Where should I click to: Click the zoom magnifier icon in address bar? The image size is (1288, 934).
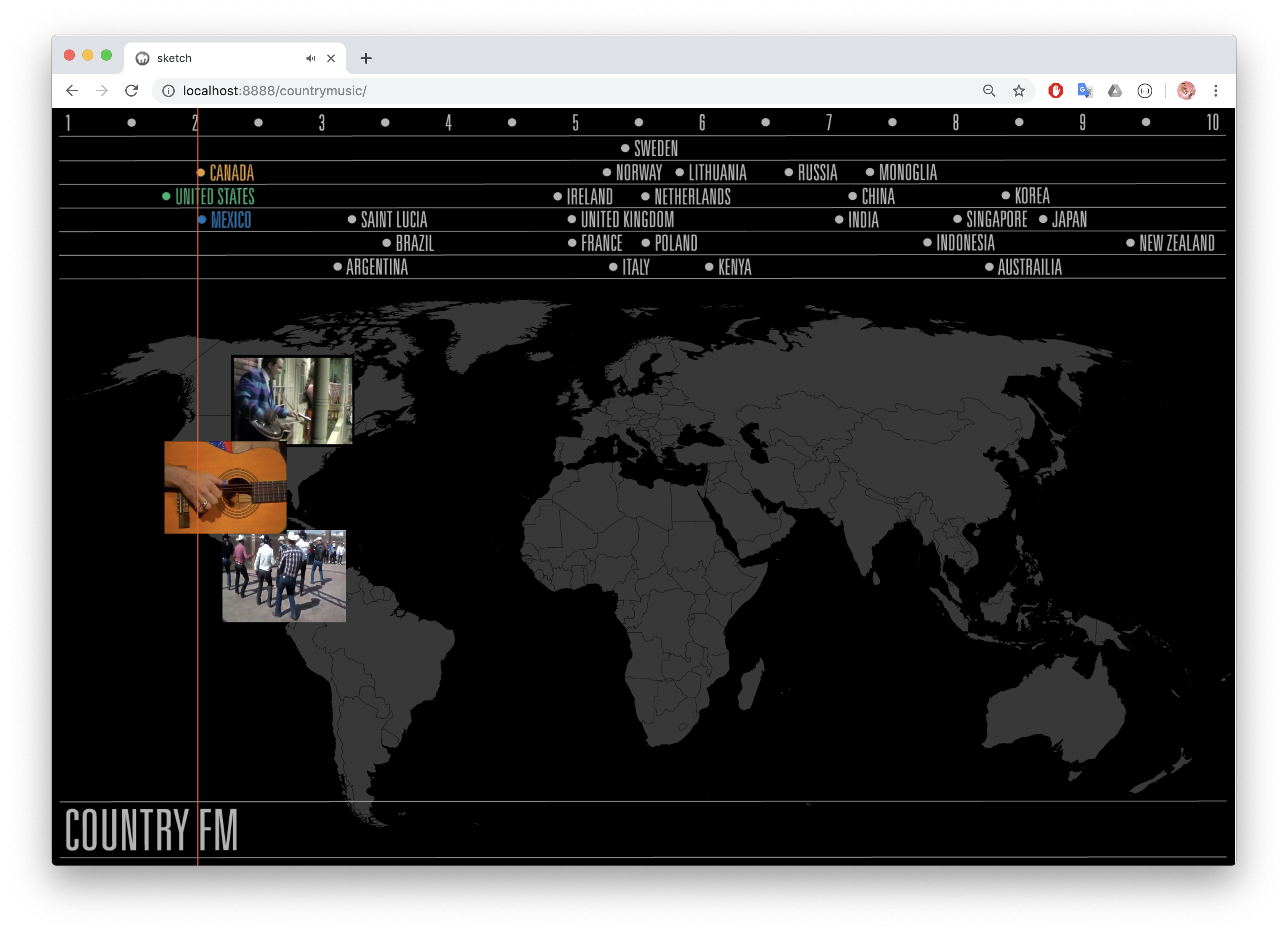tap(989, 91)
